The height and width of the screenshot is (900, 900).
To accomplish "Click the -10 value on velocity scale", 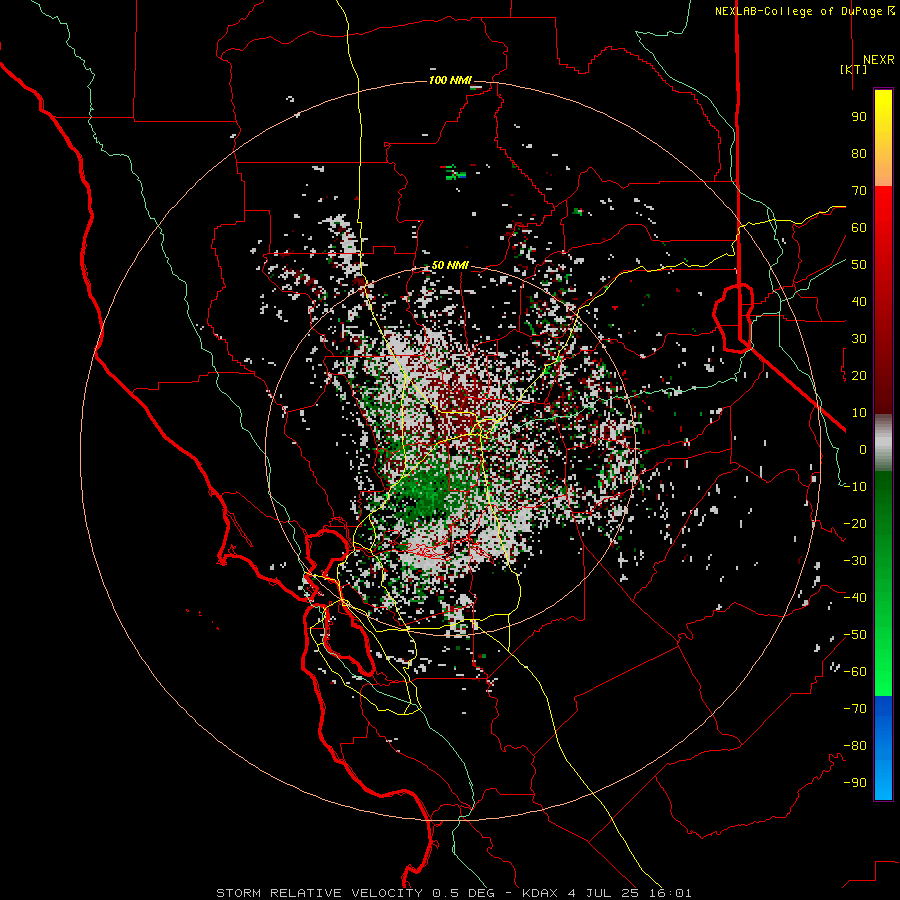I will pyautogui.click(x=855, y=487).
